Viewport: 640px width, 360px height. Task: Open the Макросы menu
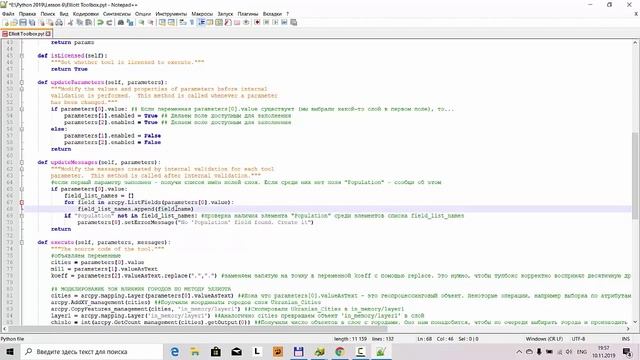click(x=202, y=13)
